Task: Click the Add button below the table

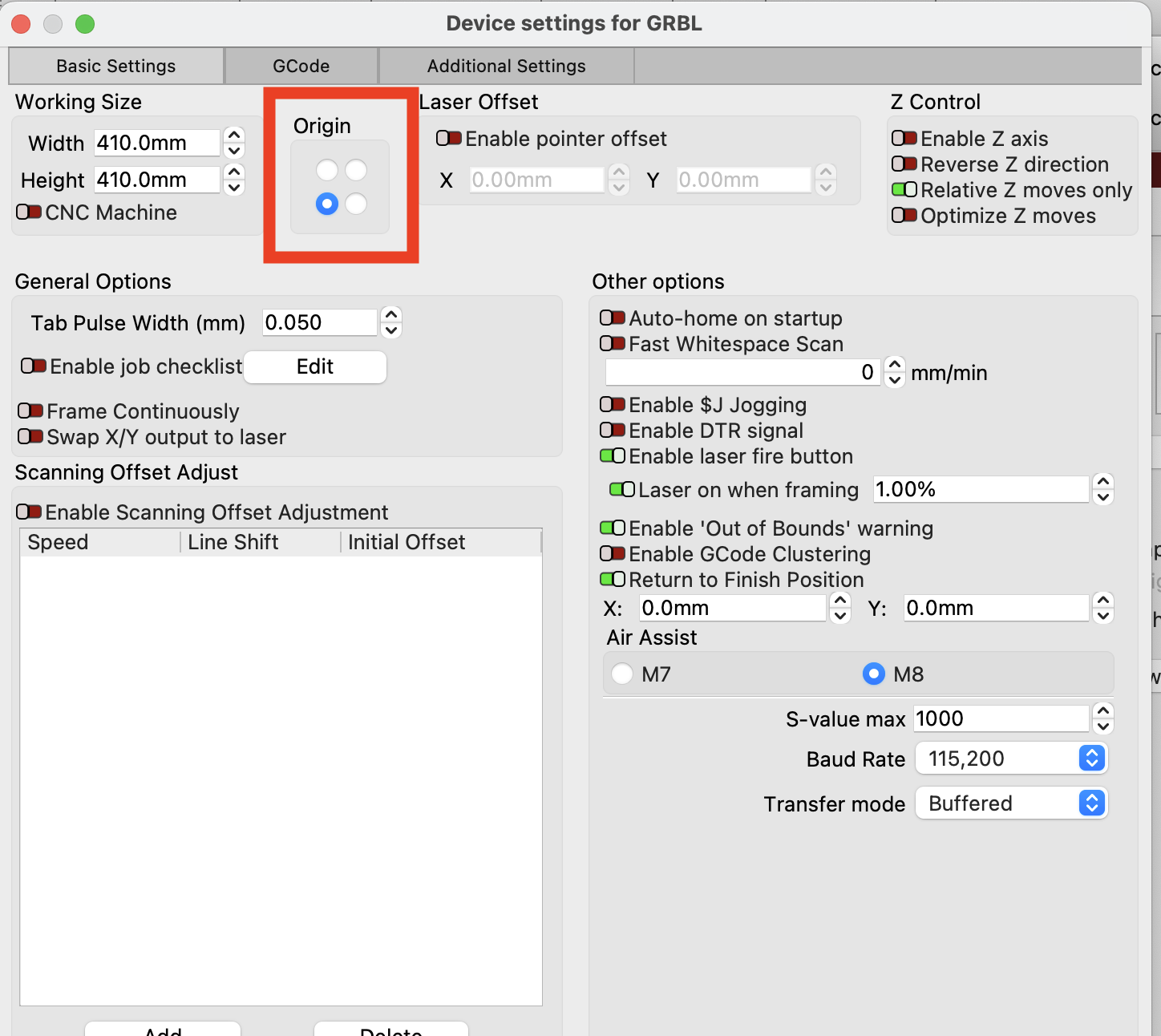Action: (x=163, y=1030)
